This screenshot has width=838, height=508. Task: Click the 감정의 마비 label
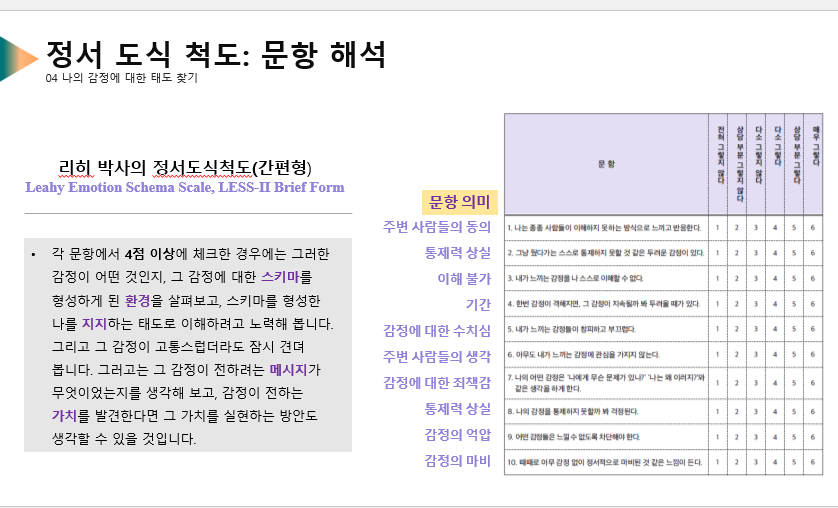tap(457, 460)
